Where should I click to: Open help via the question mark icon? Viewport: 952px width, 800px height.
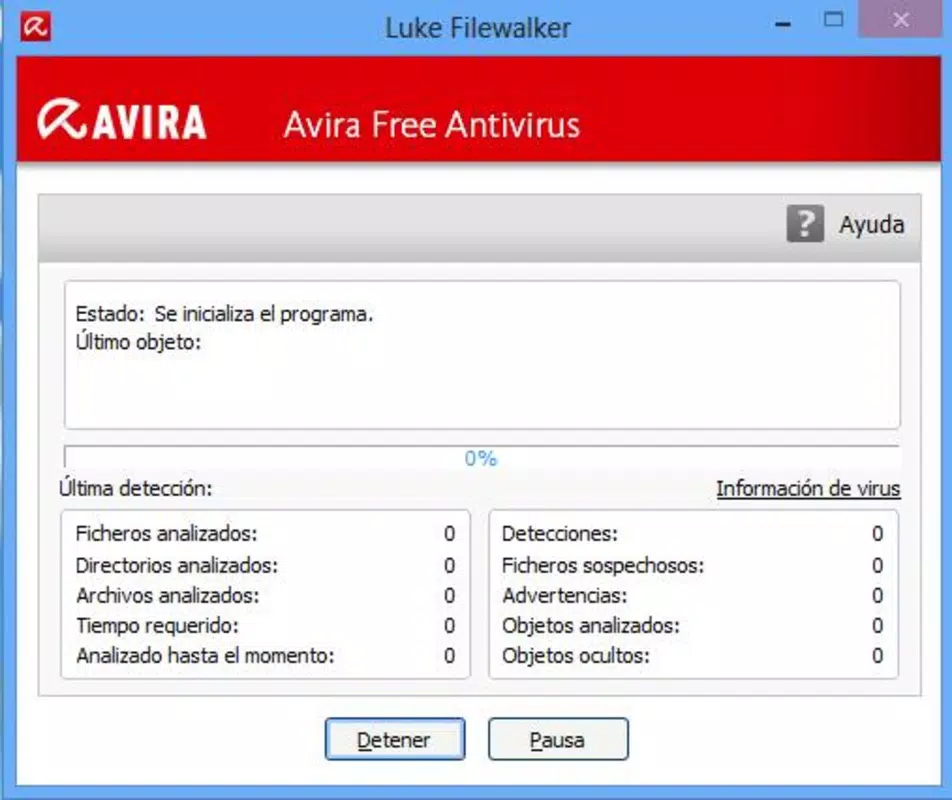(x=805, y=223)
